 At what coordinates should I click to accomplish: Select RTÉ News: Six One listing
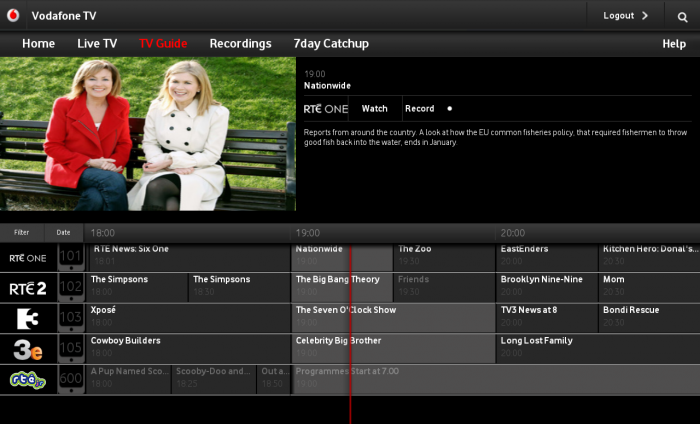pos(188,257)
